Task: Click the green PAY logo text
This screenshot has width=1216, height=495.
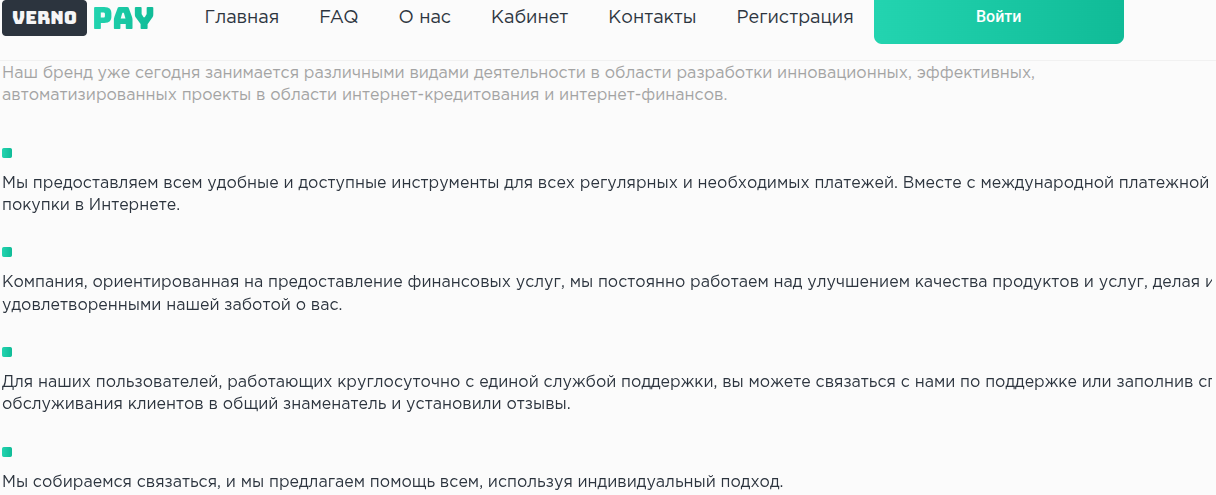Action: tap(124, 18)
